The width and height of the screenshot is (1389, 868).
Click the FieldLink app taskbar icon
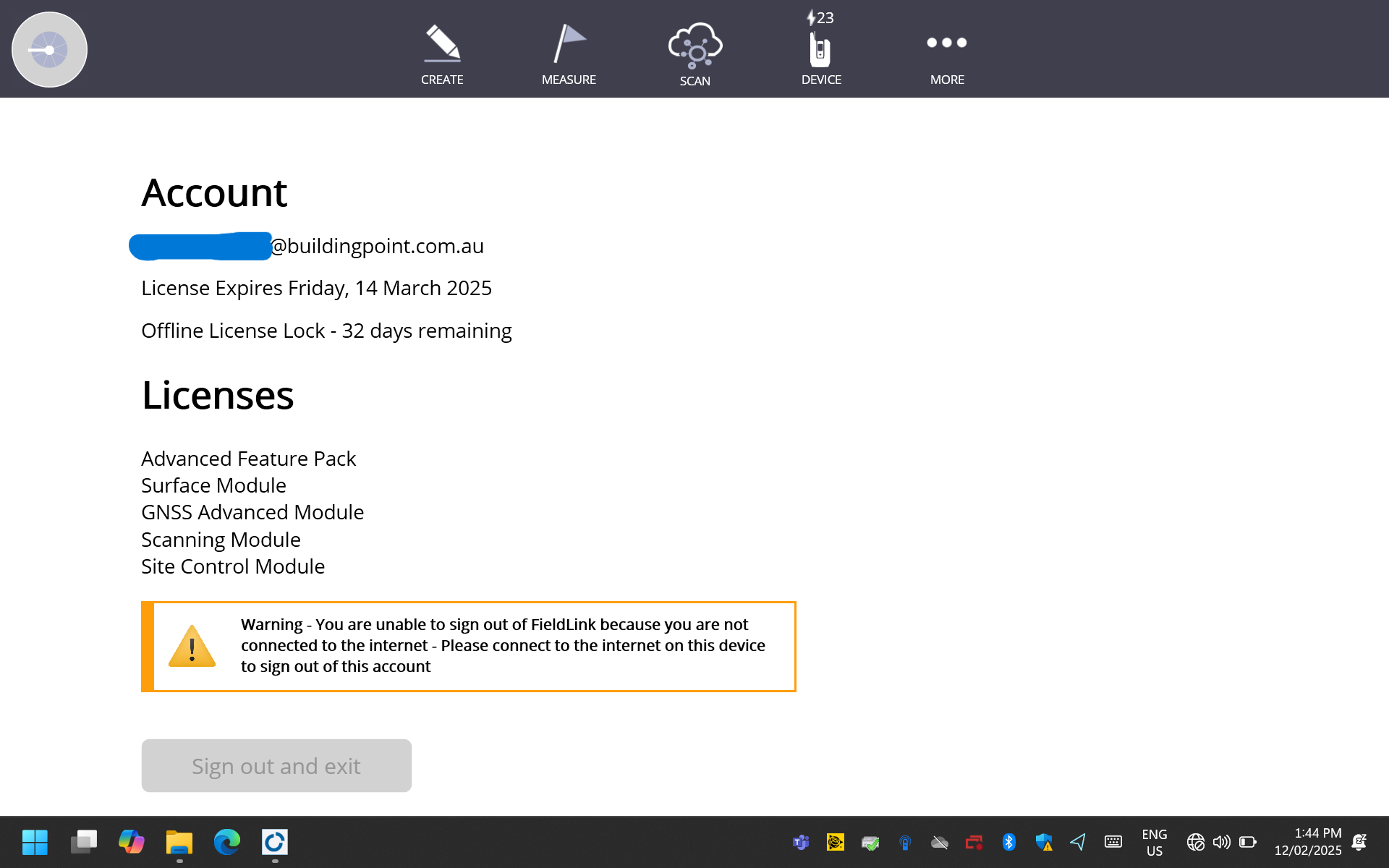coord(274,842)
